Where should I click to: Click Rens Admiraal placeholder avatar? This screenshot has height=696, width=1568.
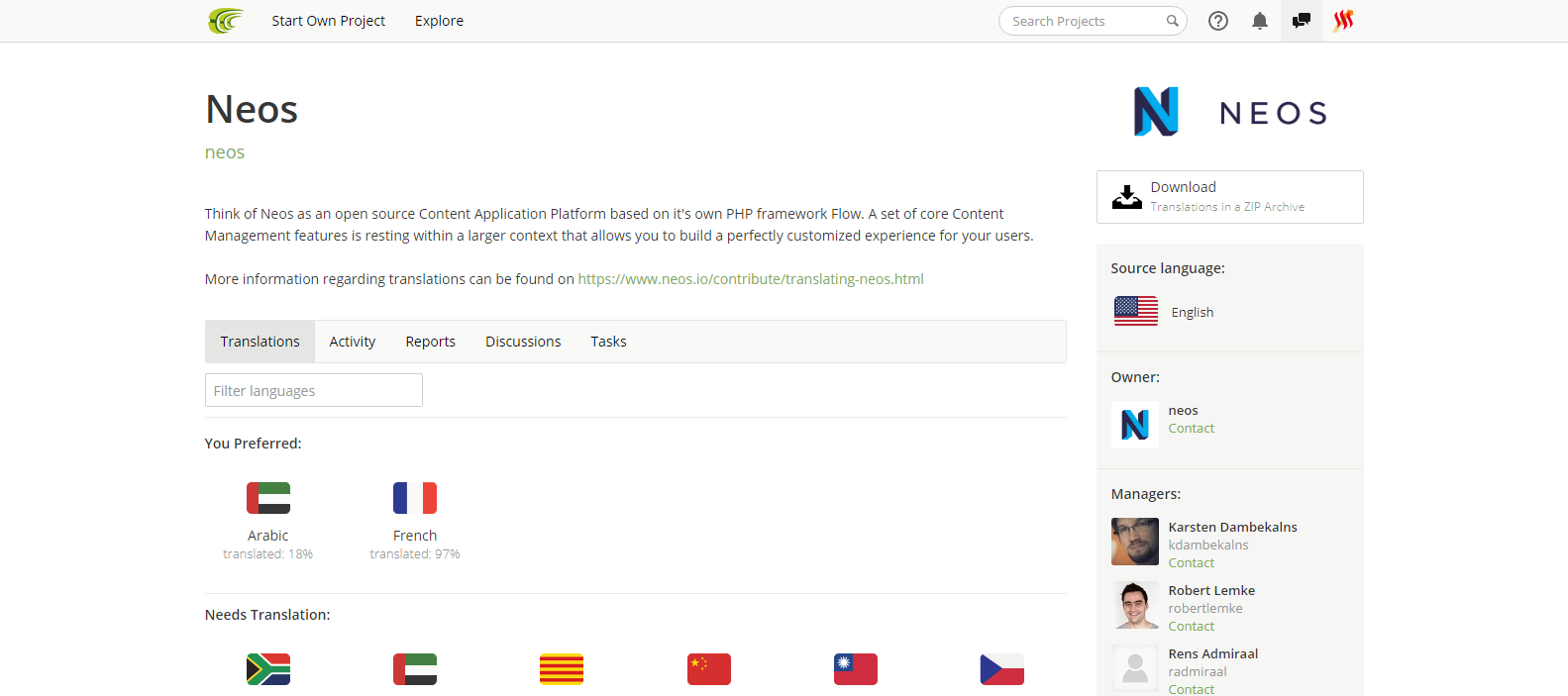pyautogui.click(x=1135, y=668)
